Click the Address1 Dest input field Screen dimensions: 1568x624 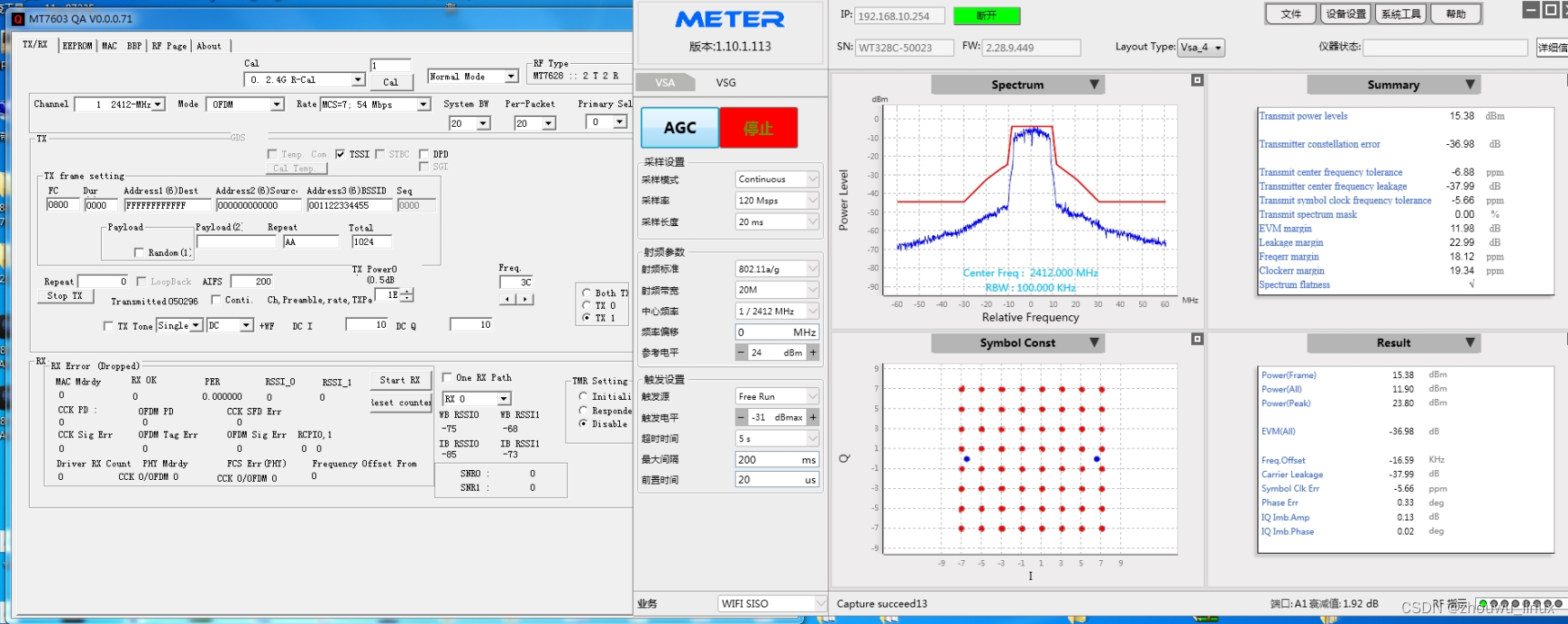coord(167,205)
